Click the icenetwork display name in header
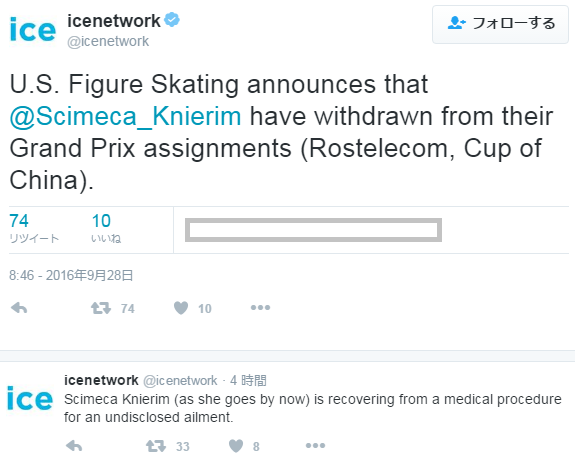 tap(114, 21)
